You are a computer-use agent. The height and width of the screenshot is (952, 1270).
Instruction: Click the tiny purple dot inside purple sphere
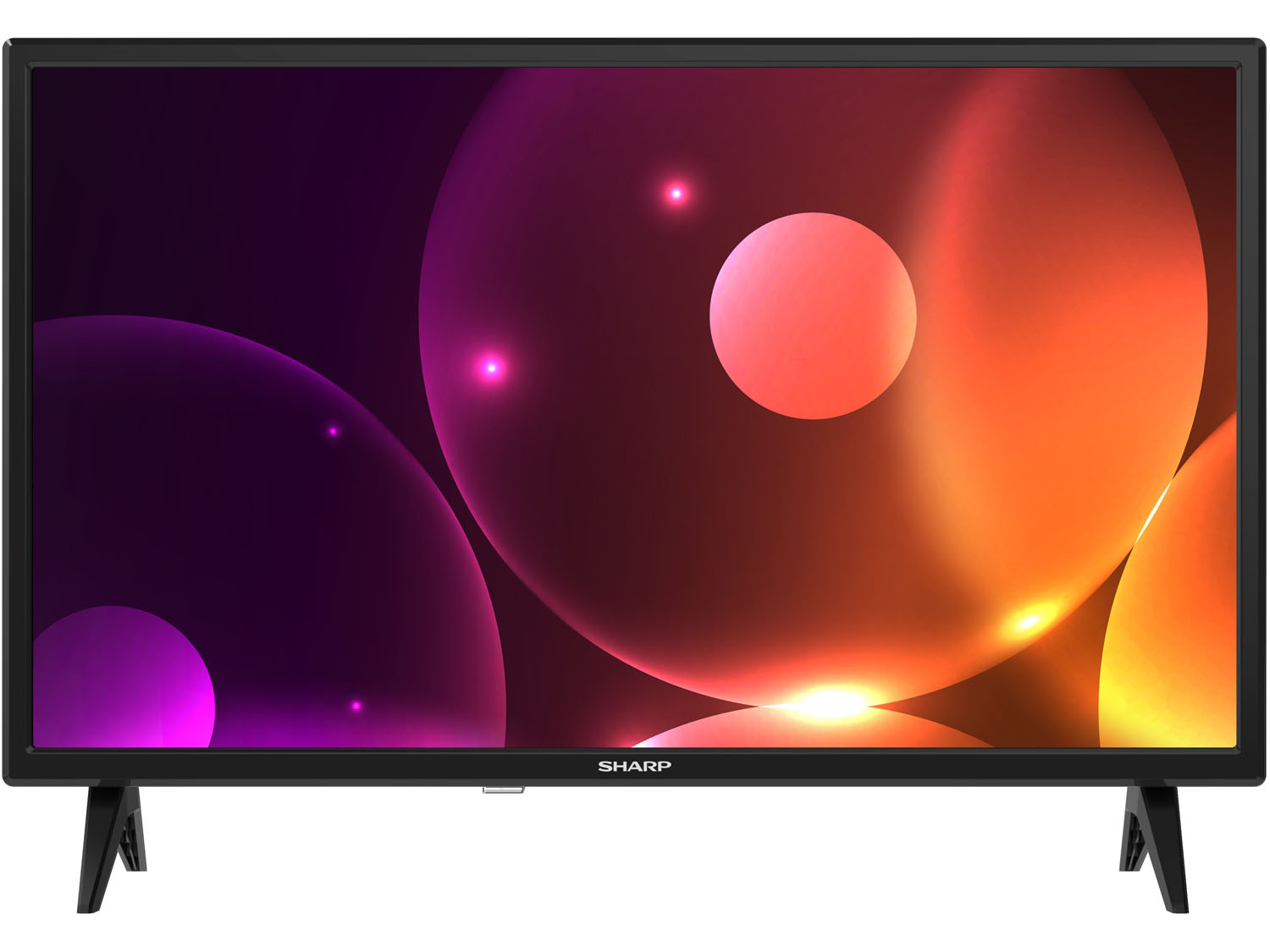(333, 432)
